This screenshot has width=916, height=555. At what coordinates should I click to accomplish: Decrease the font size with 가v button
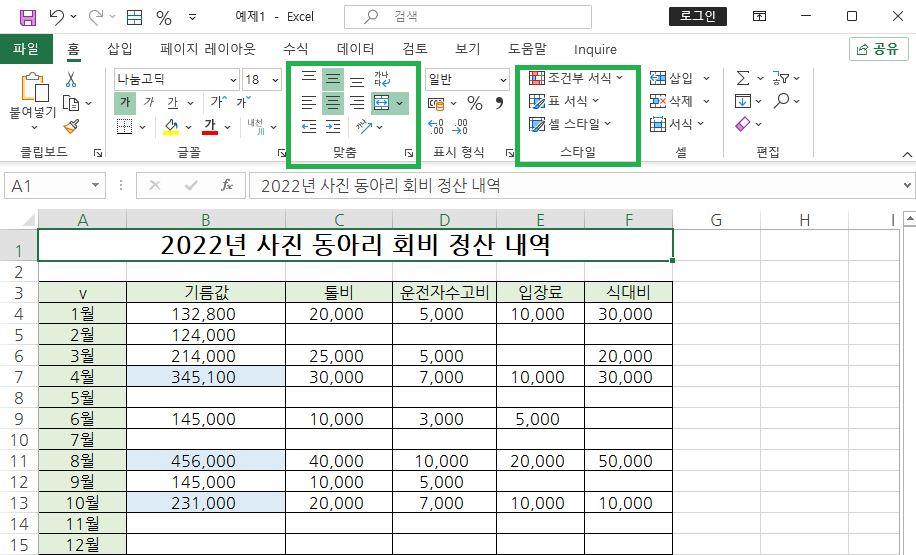[244, 103]
